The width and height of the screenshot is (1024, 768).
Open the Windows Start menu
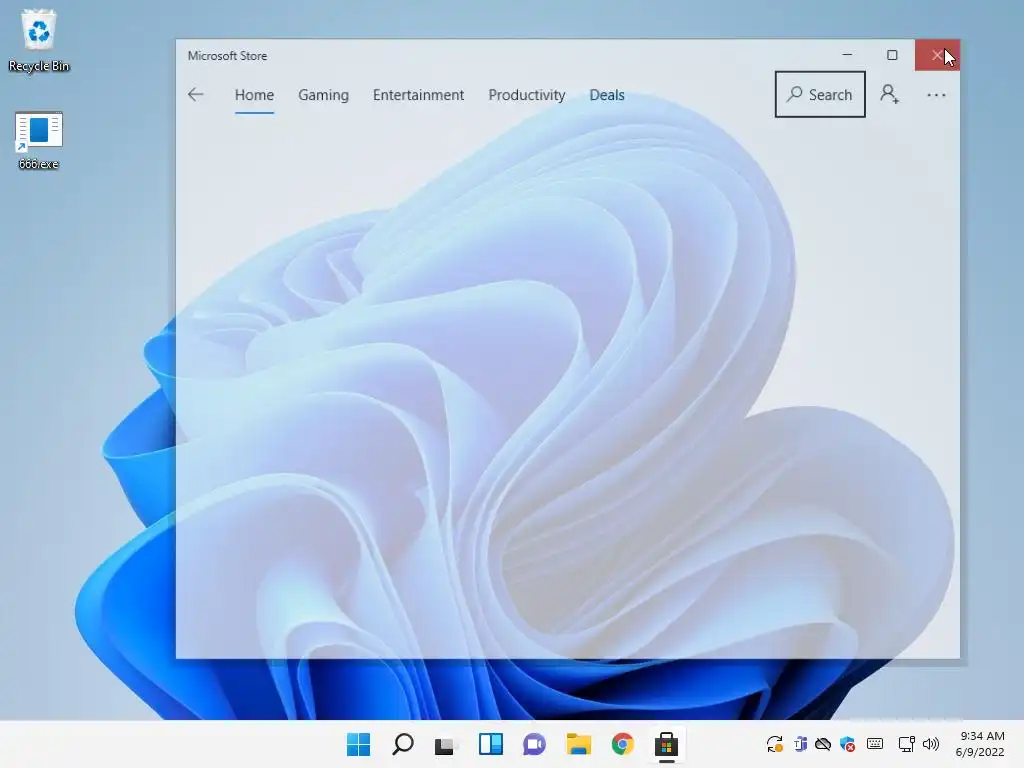click(x=358, y=744)
